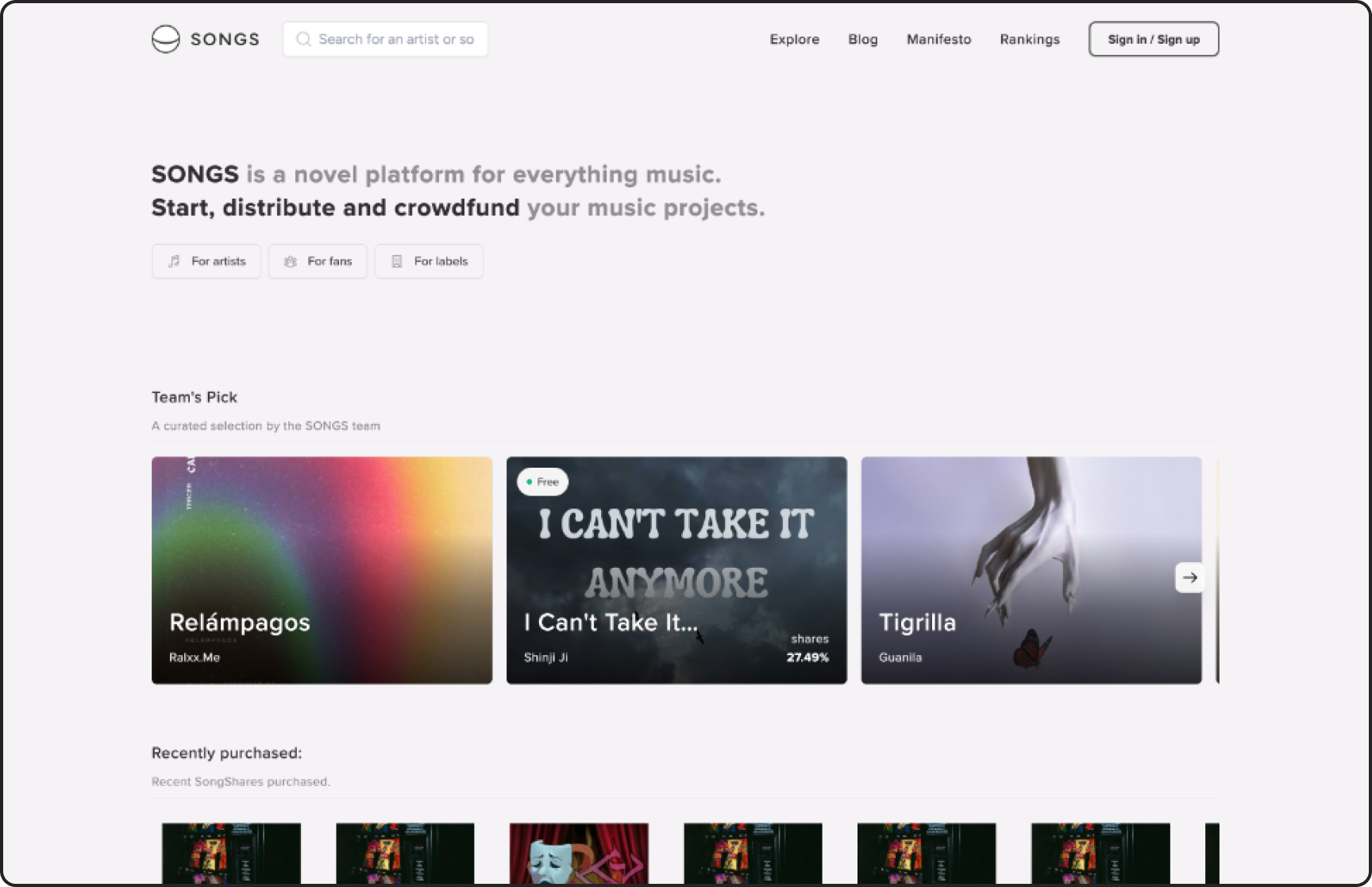This screenshot has width=1372, height=887.
Task: Click the Ralxx.Me artist name
Action: pos(195,658)
